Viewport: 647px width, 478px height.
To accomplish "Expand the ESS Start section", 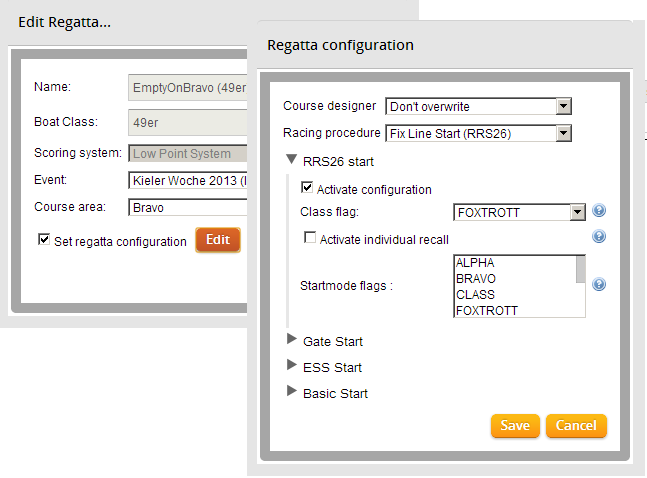I will click(292, 367).
